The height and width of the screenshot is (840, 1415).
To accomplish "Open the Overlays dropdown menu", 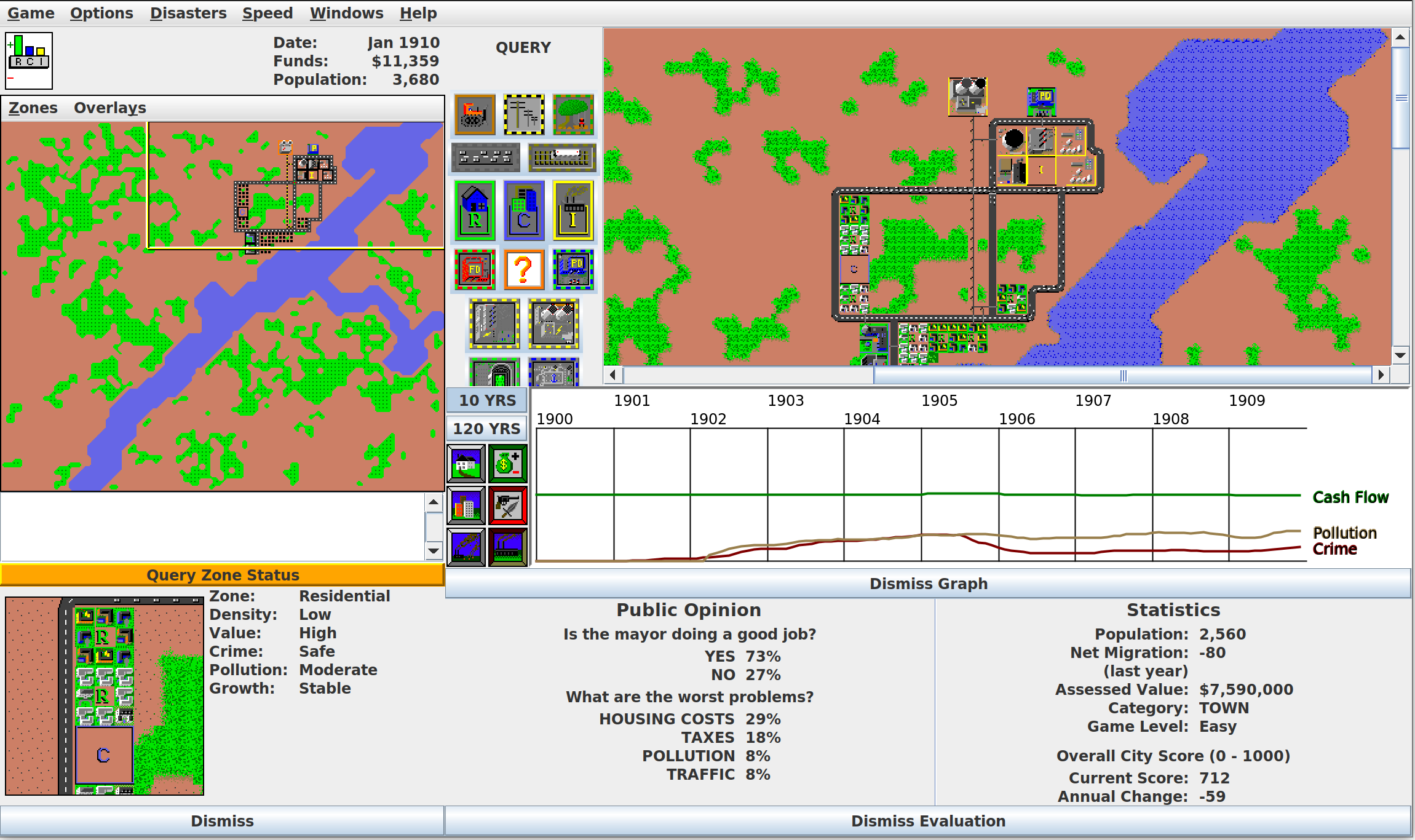I will coord(110,108).
